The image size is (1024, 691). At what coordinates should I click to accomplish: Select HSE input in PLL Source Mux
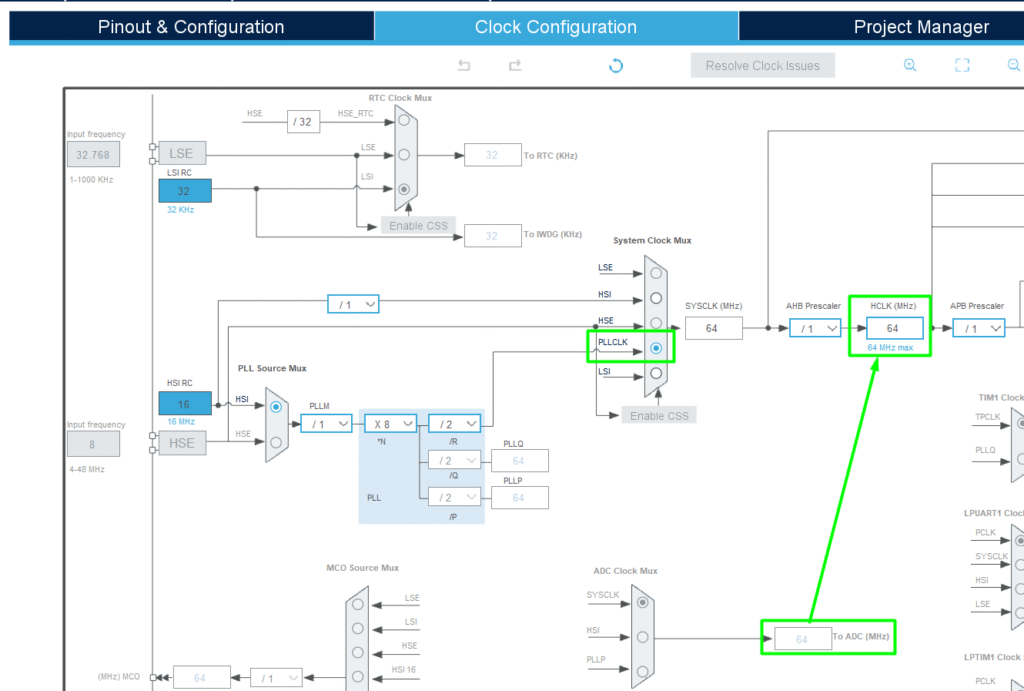(276, 441)
